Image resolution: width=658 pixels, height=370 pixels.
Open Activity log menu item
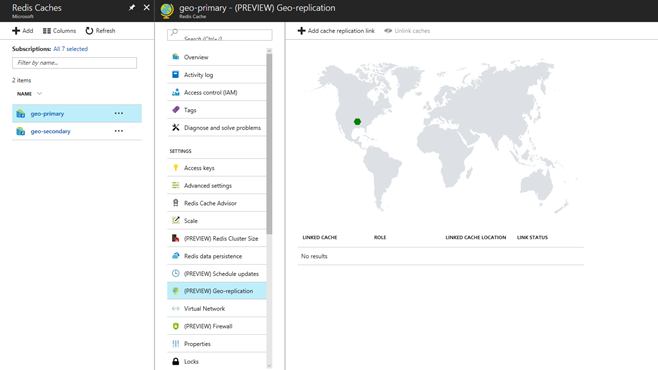(x=217, y=74)
